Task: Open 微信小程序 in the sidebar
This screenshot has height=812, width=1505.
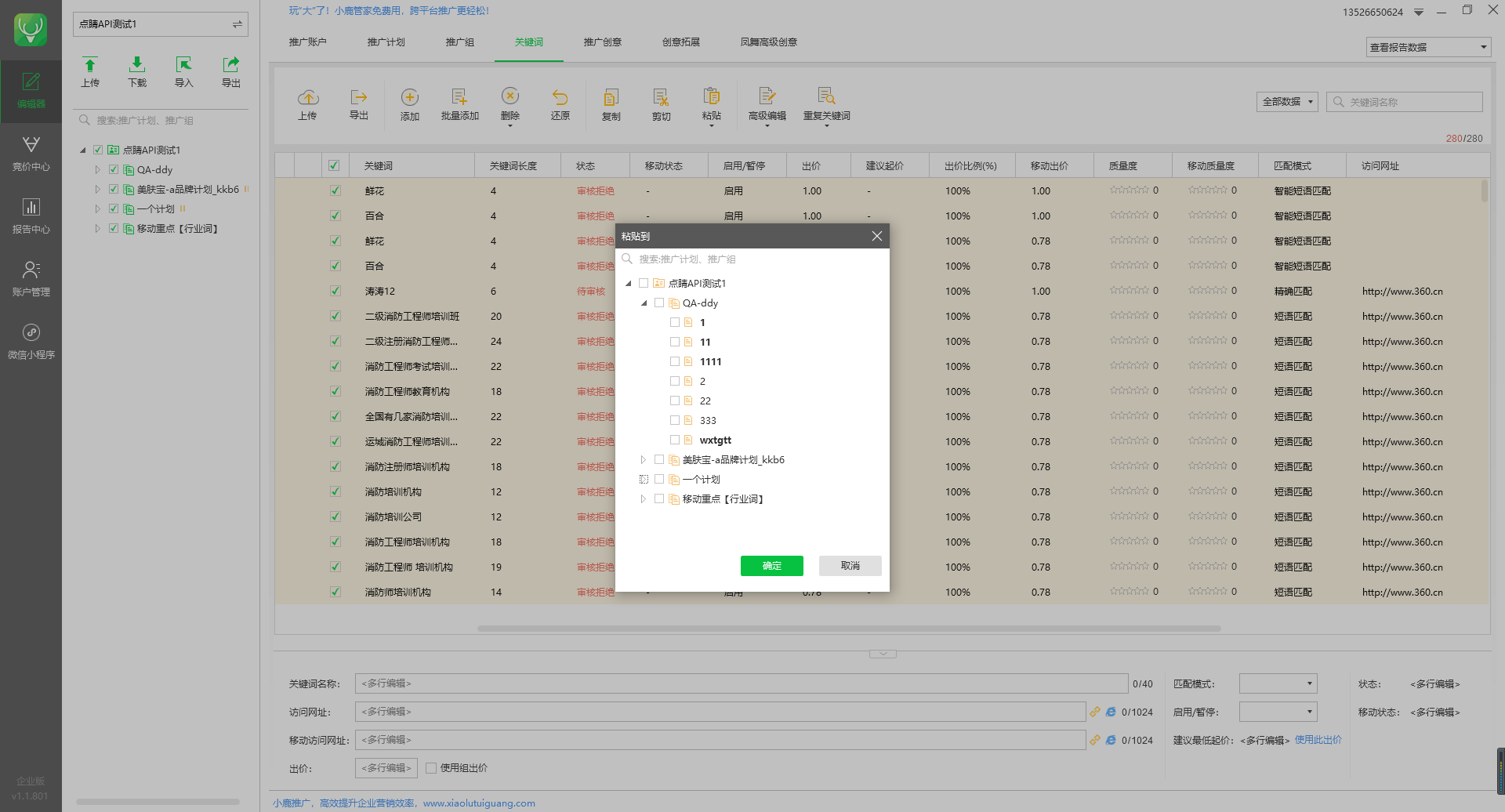Action: [31, 342]
